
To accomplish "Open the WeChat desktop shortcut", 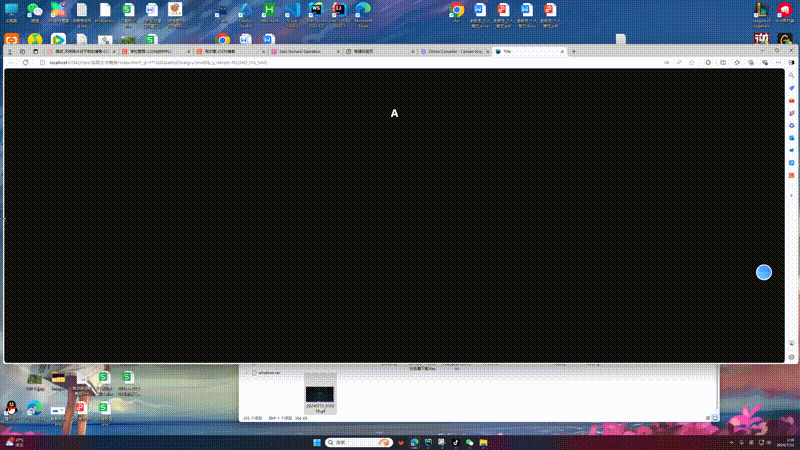I will pos(35,12).
